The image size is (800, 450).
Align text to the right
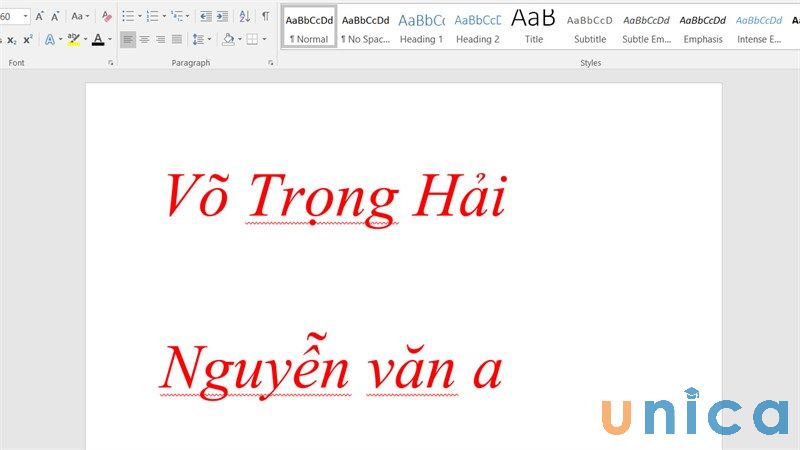pyautogui.click(x=161, y=39)
